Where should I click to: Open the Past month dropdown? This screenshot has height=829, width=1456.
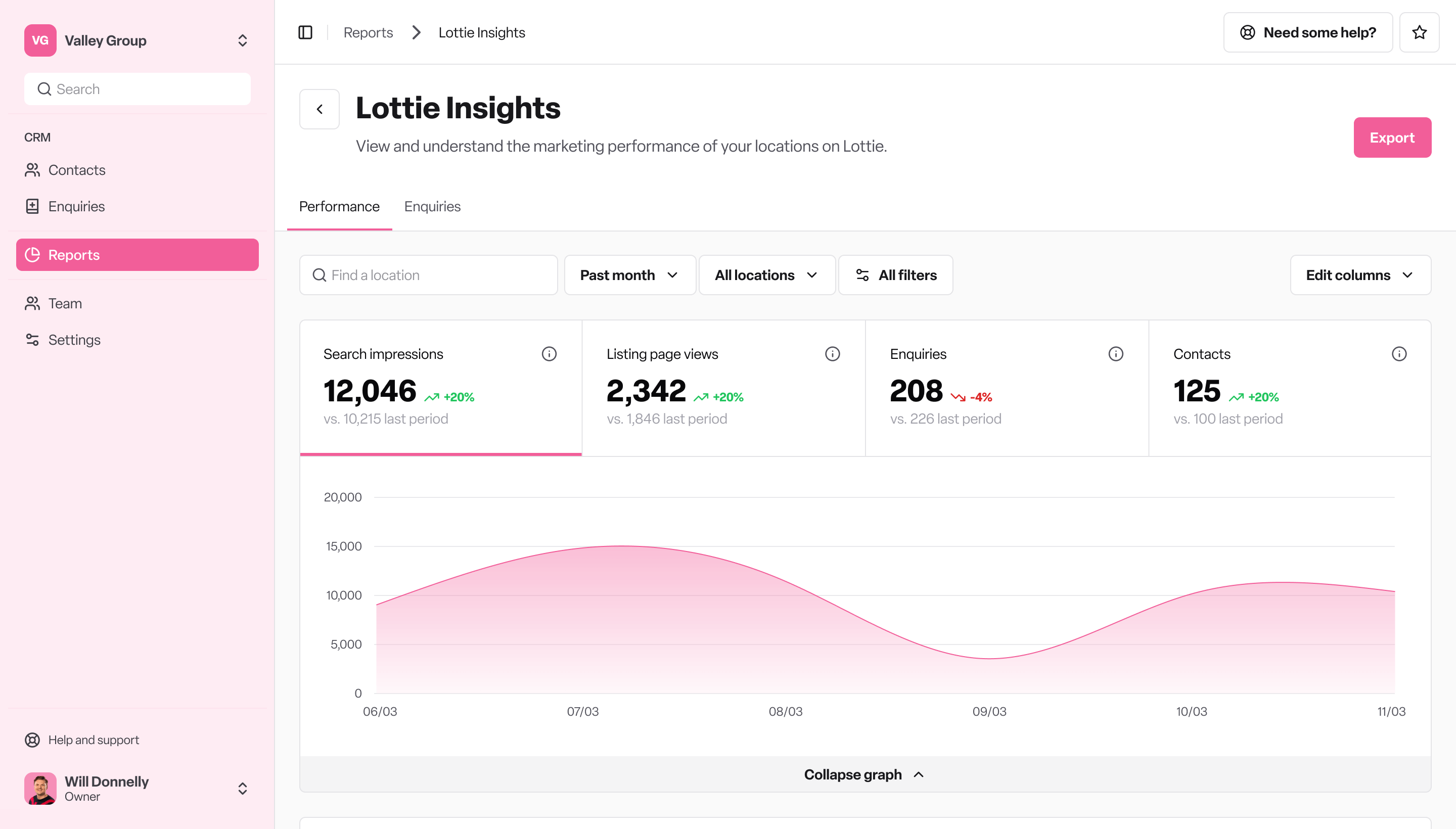tap(630, 275)
